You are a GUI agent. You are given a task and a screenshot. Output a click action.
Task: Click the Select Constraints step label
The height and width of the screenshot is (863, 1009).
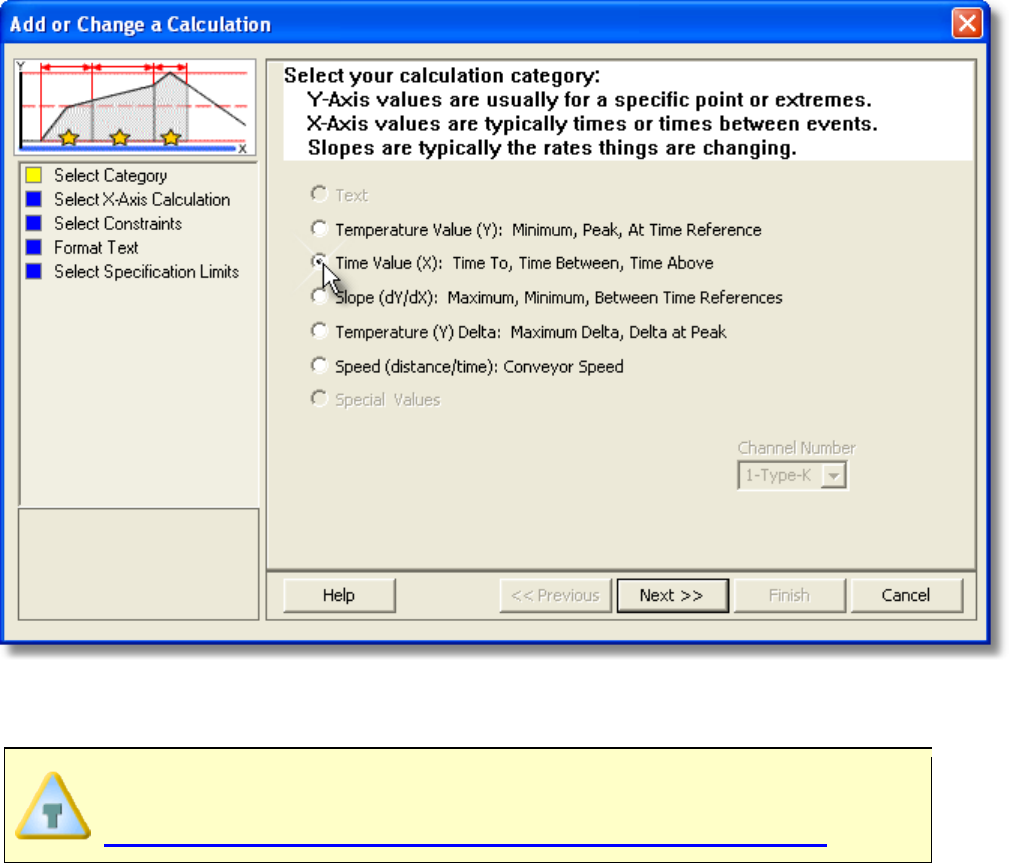coord(118,223)
